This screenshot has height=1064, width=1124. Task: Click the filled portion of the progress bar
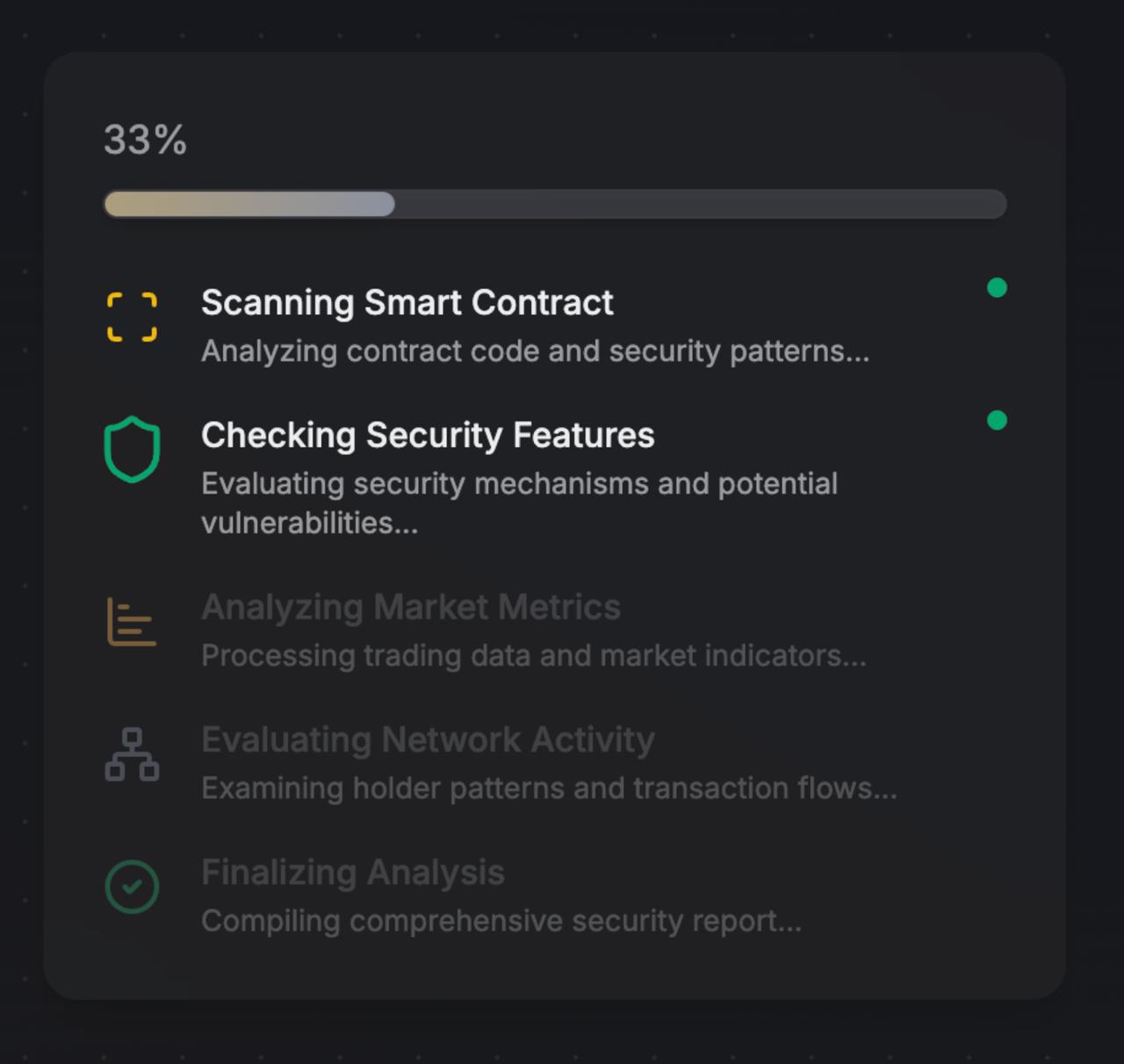[x=249, y=205]
